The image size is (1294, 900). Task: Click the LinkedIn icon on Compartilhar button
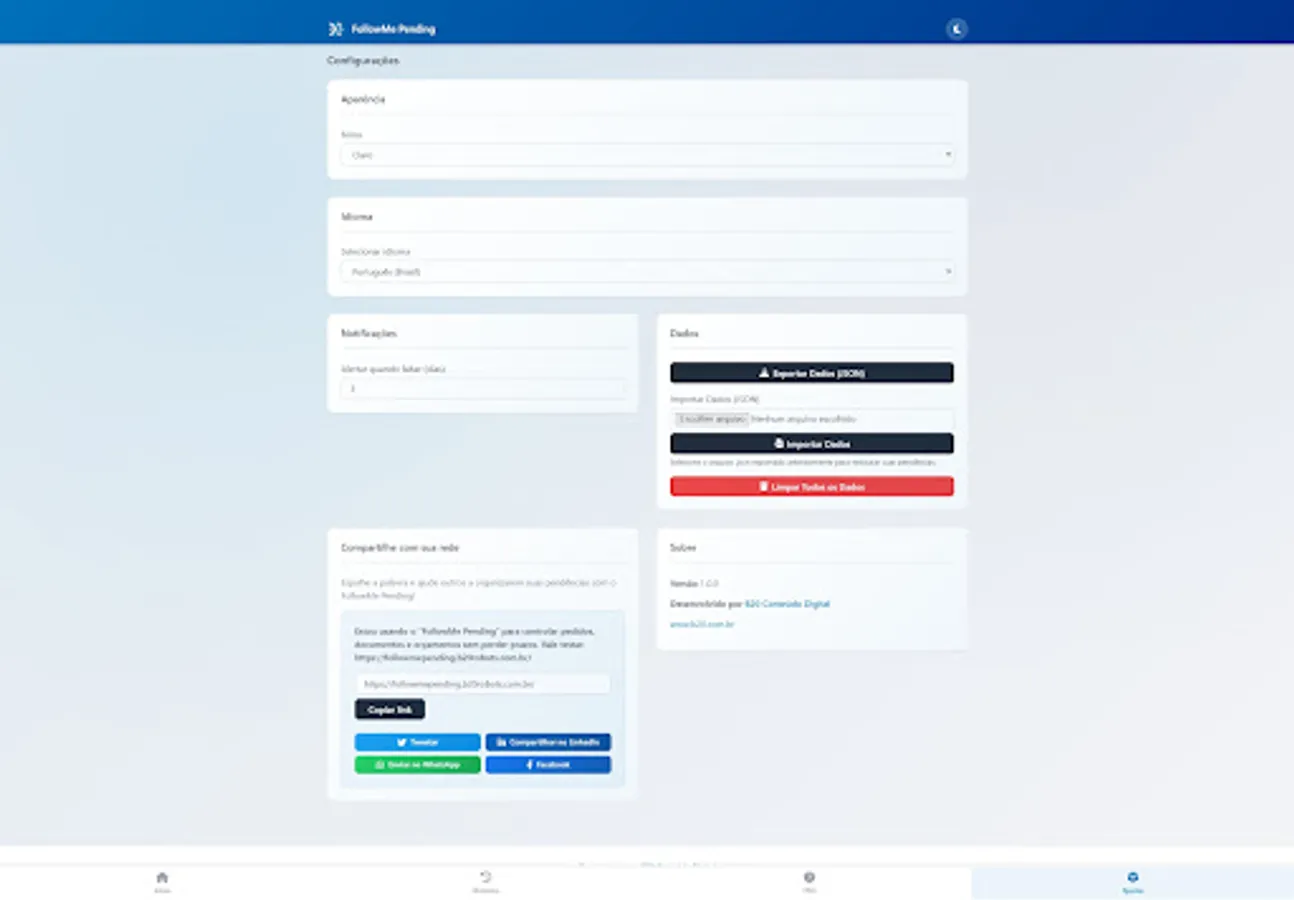click(x=500, y=742)
